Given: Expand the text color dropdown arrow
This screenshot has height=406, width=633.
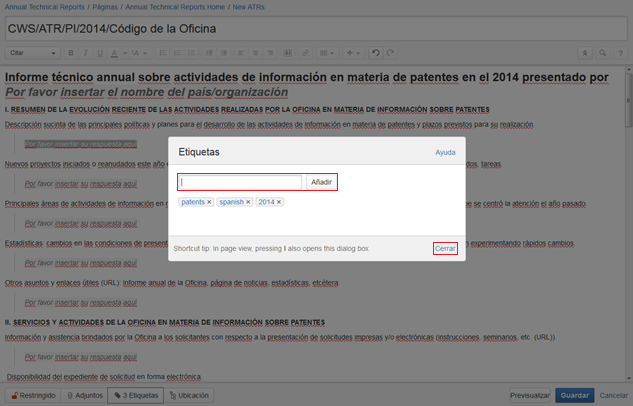Looking at the screenshot, I should click(x=122, y=52).
